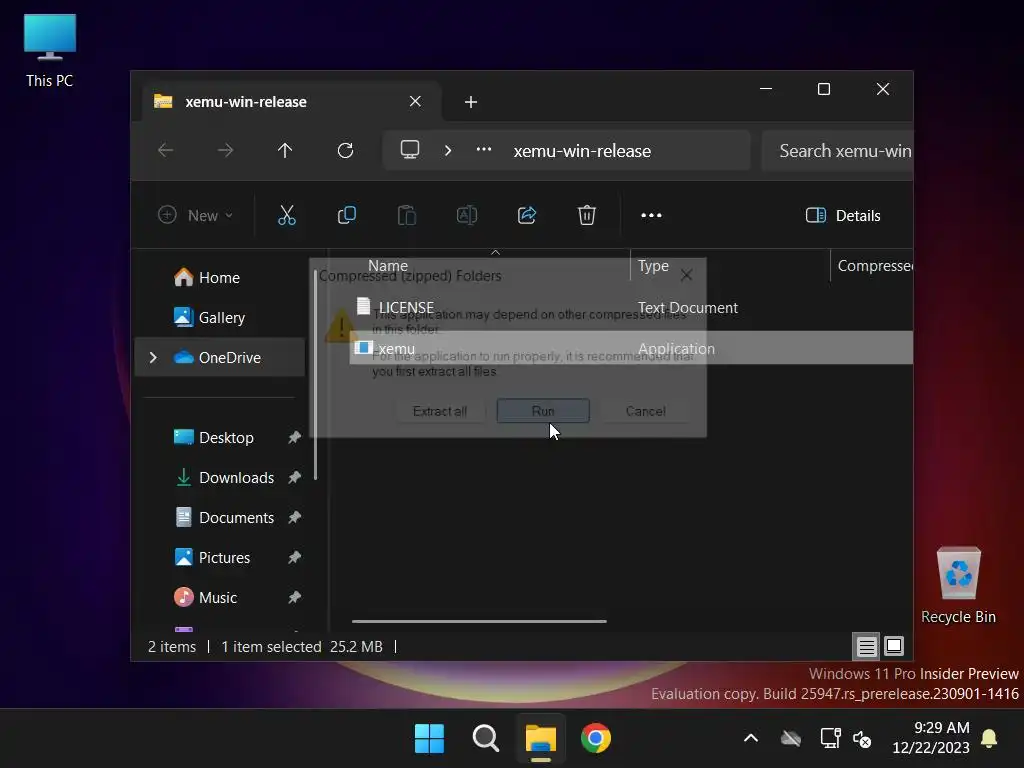Open Home in navigation pane
The image size is (1024, 768).
219,278
